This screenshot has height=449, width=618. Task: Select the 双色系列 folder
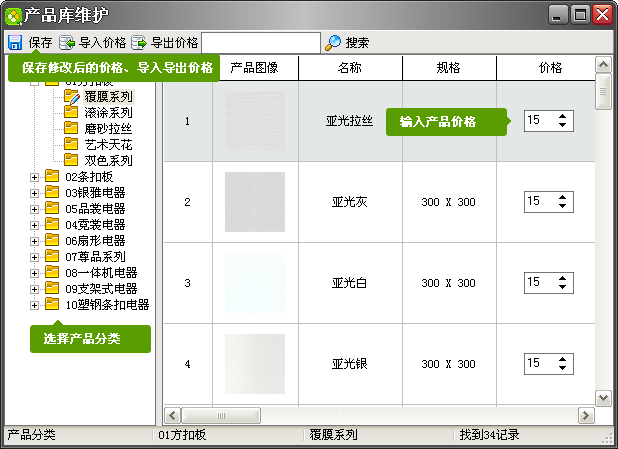[108, 160]
